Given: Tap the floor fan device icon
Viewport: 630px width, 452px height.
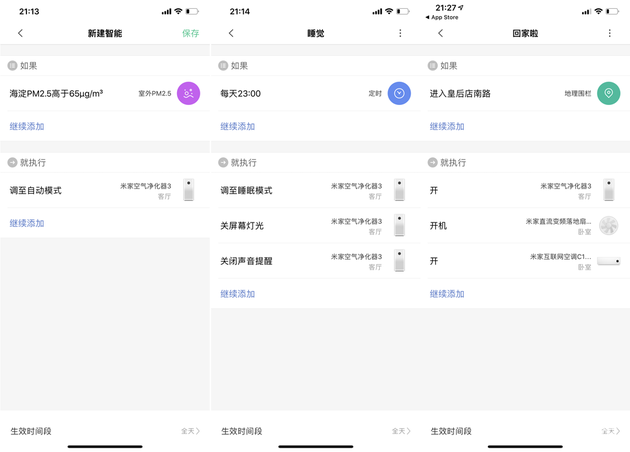Looking at the screenshot, I should 608,226.
